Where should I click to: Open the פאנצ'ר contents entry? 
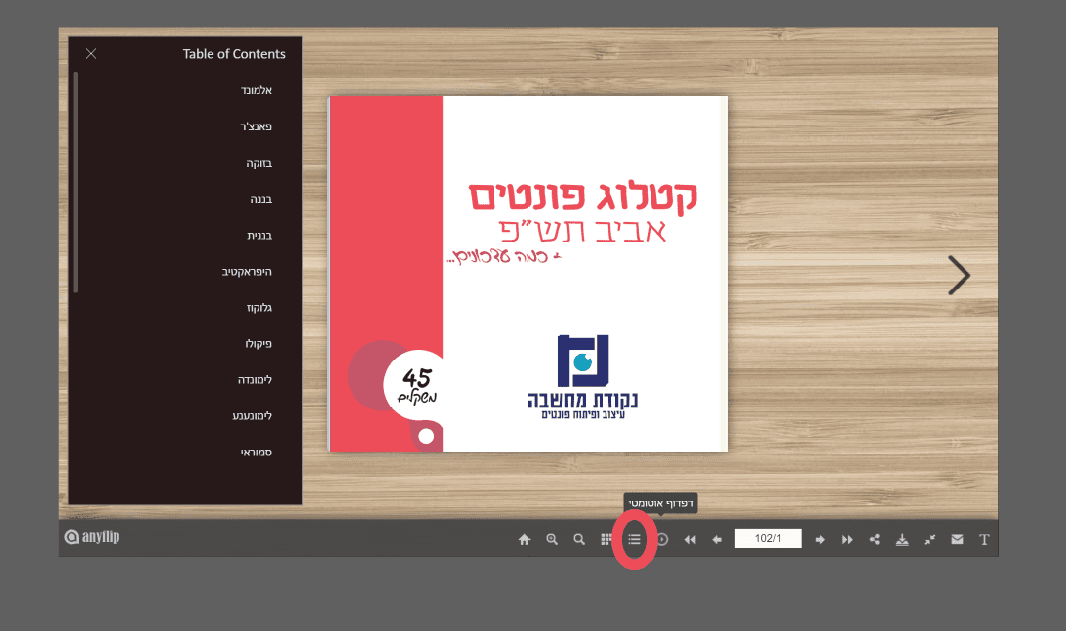pyautogui.click(x=256, y=126)
